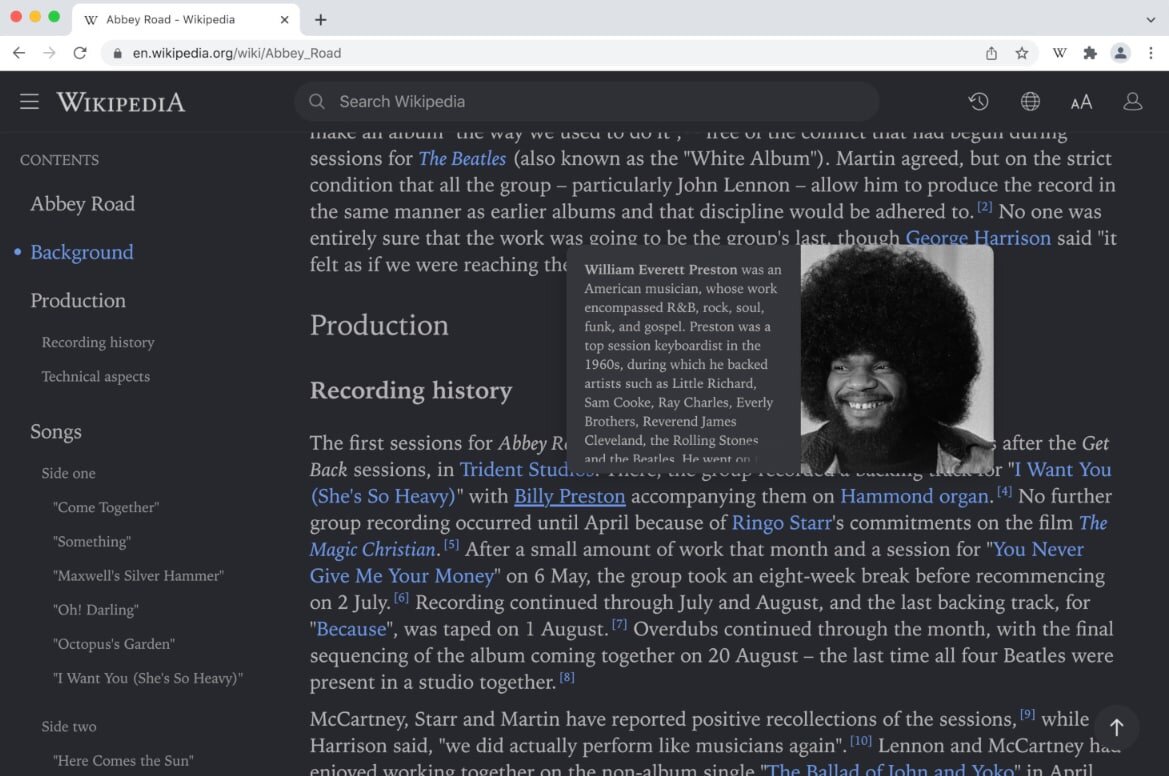This screenshot has width=1169, height=776.
Task: Open the Billy Preston link
Action: (x=570, y=496)
